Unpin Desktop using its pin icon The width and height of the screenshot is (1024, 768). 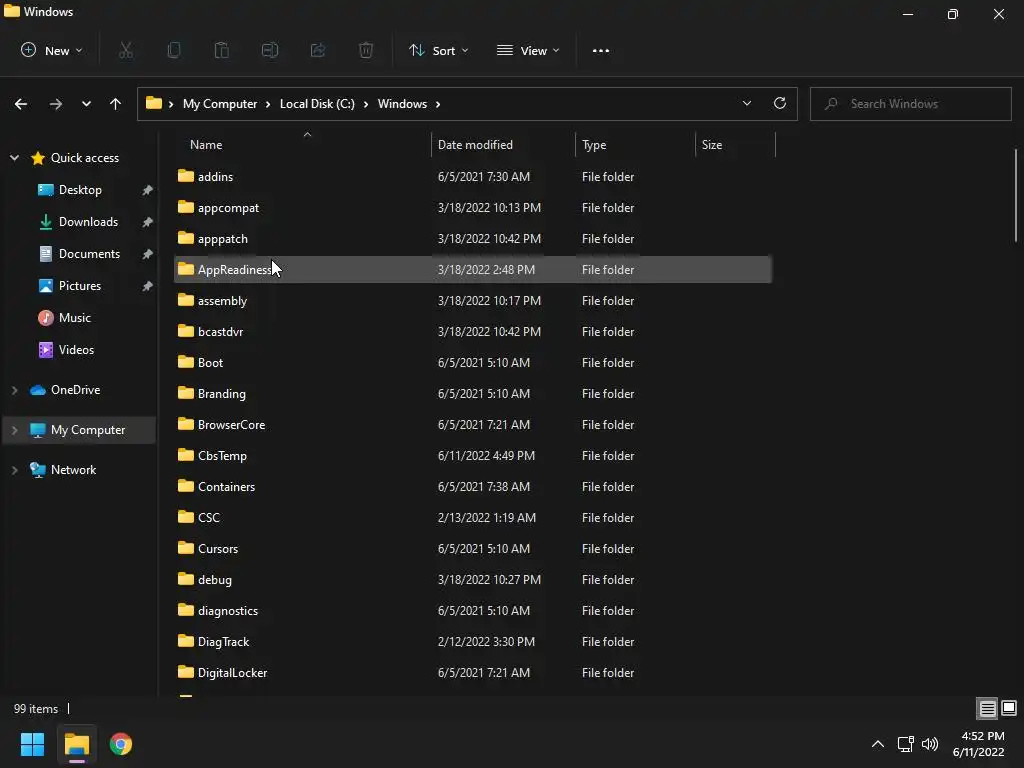click(x=148, y=190)
